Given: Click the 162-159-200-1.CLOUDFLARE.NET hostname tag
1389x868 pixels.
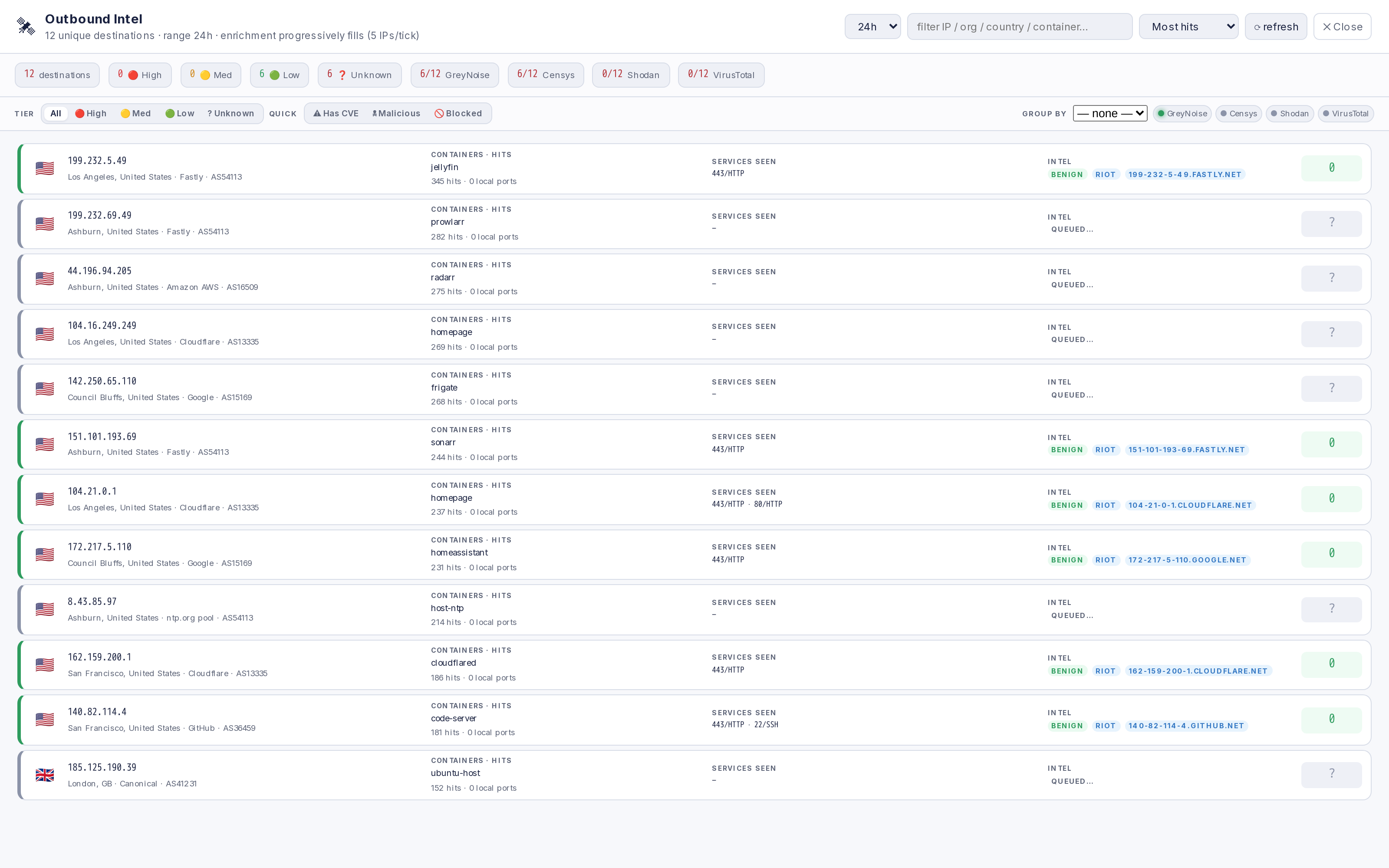Looking at the screenshot, I should click(x=1198, y=671).
